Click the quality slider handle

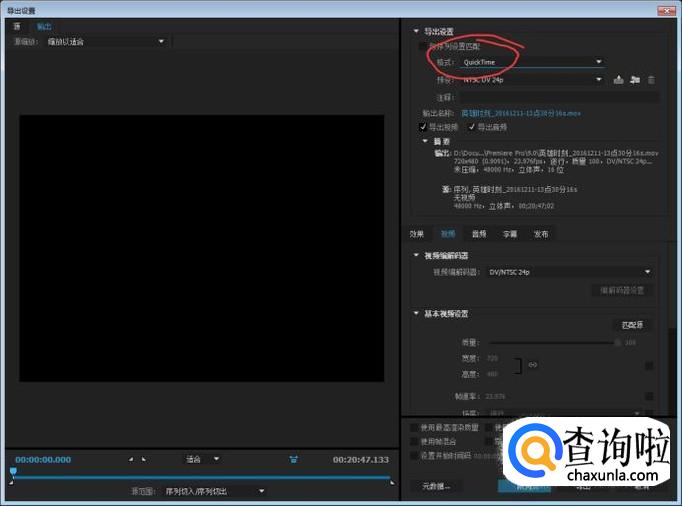(617, 342)
